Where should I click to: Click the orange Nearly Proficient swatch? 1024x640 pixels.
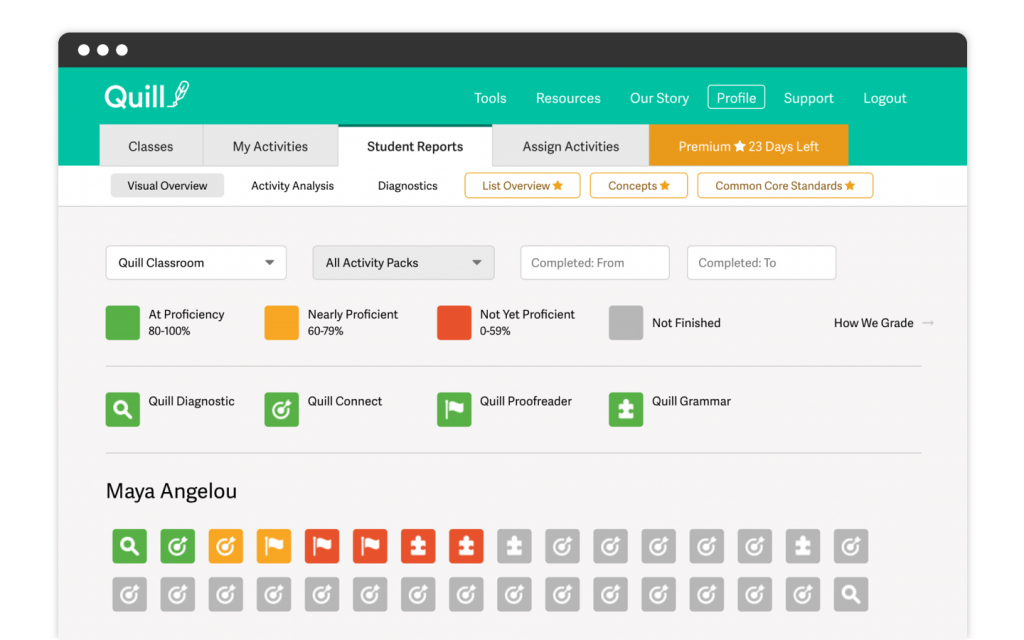[281, 323]
